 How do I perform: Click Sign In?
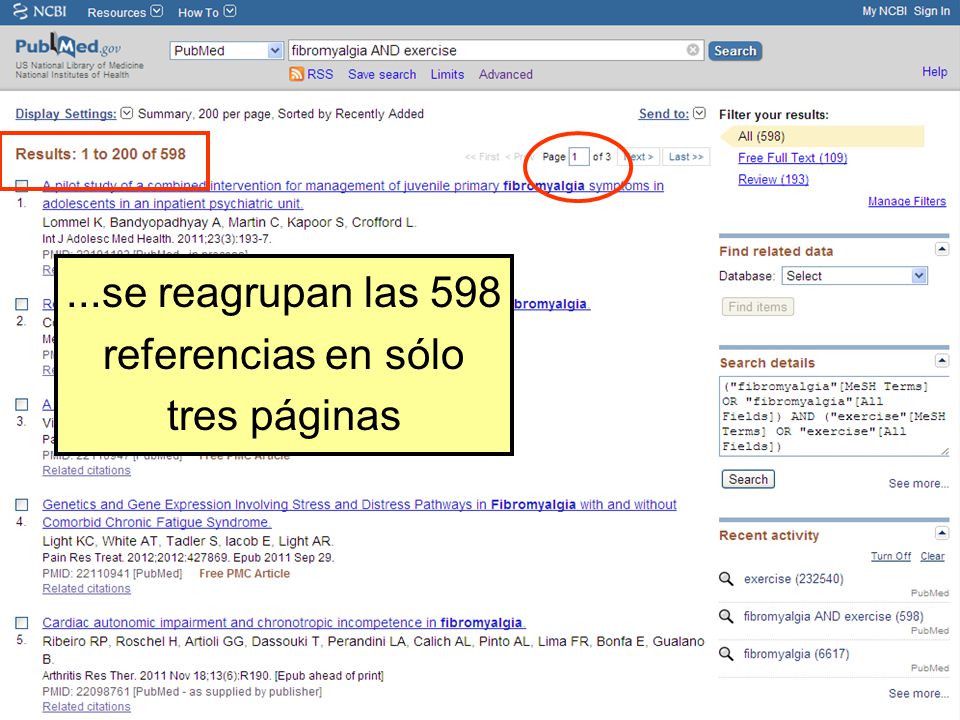[931, 11]
